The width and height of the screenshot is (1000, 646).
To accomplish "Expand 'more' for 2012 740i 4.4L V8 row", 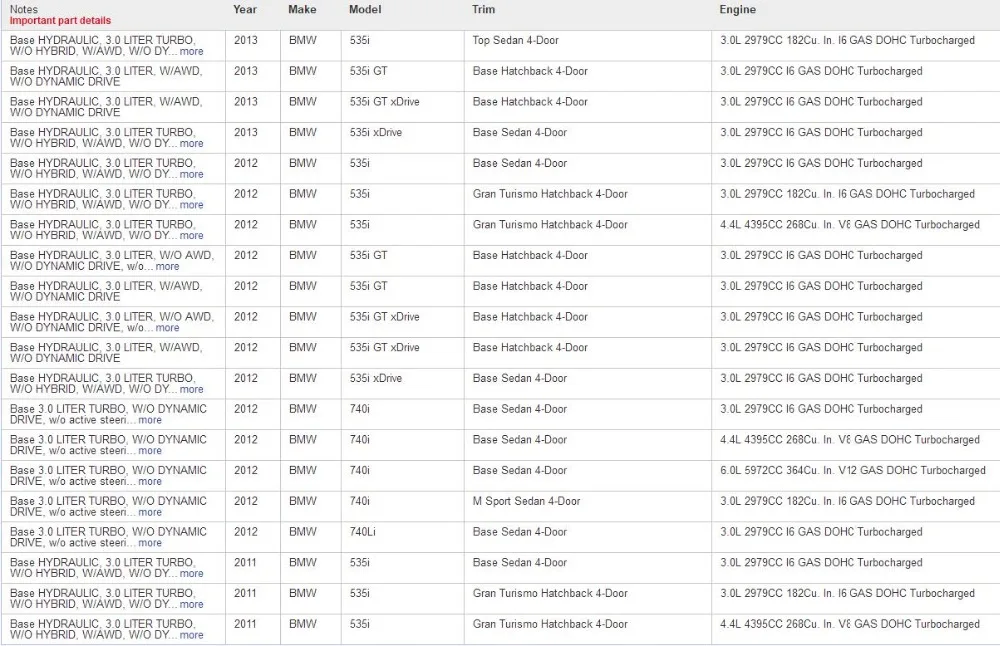I will pos(150,450).
